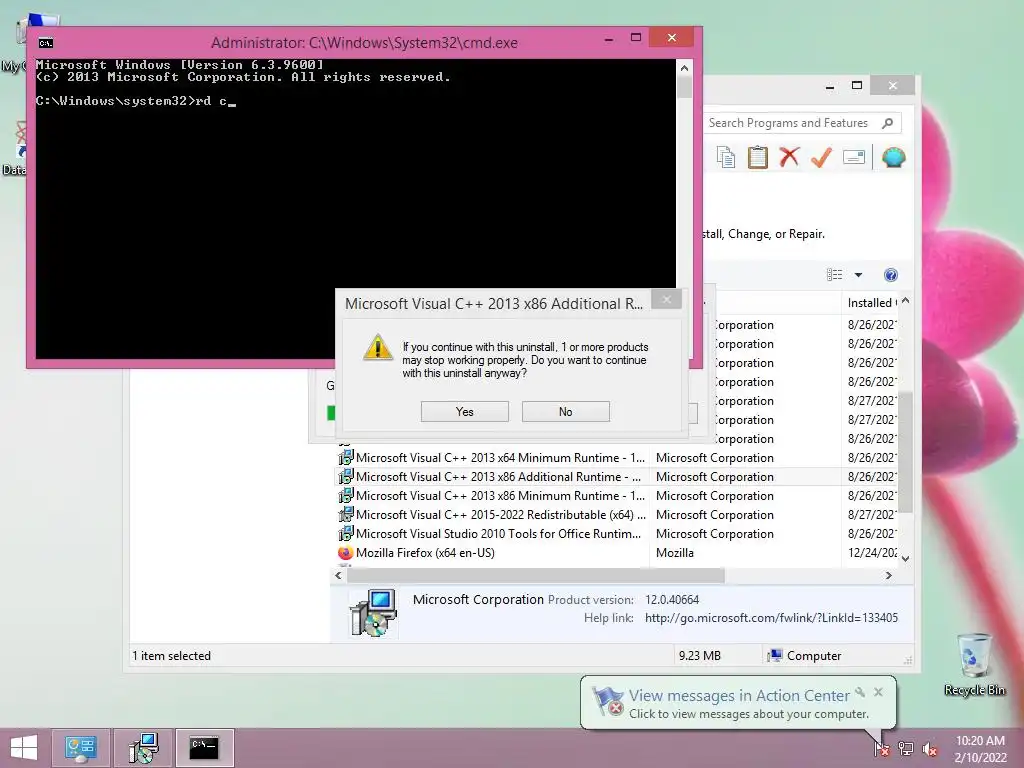This screenshot has width=1024, height=768.
Task: Click the Action Center flag tray icon
Action: click(x=882, y=748)
